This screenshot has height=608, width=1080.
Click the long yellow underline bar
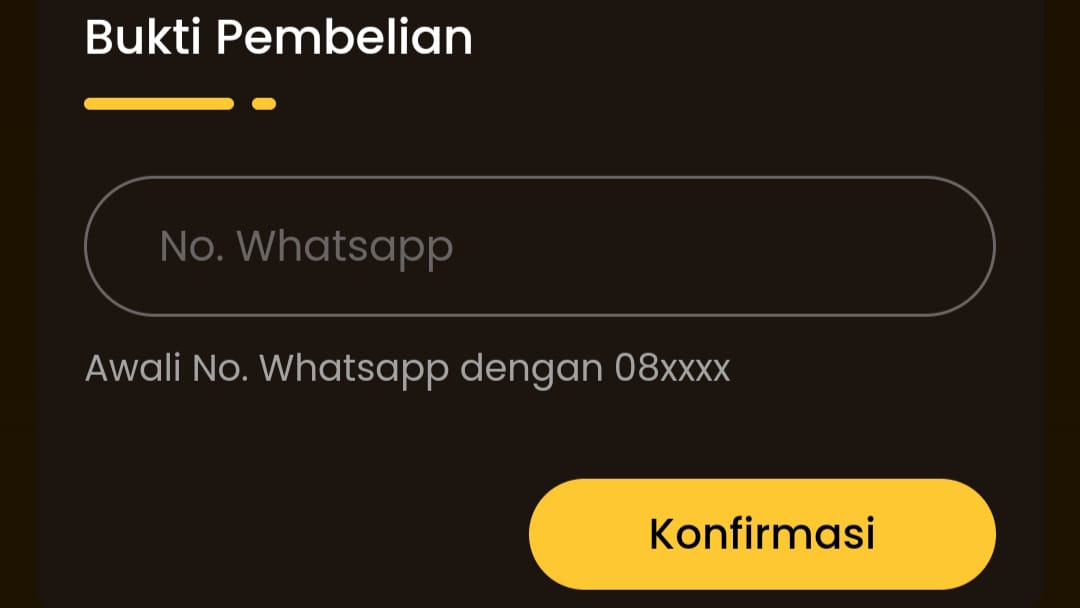click(x=159, y=104)
